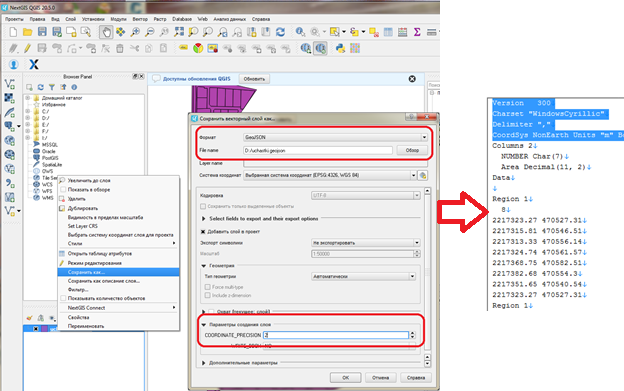
Task: Open the Database menu in the menu bar
Action: coord(182,19)
